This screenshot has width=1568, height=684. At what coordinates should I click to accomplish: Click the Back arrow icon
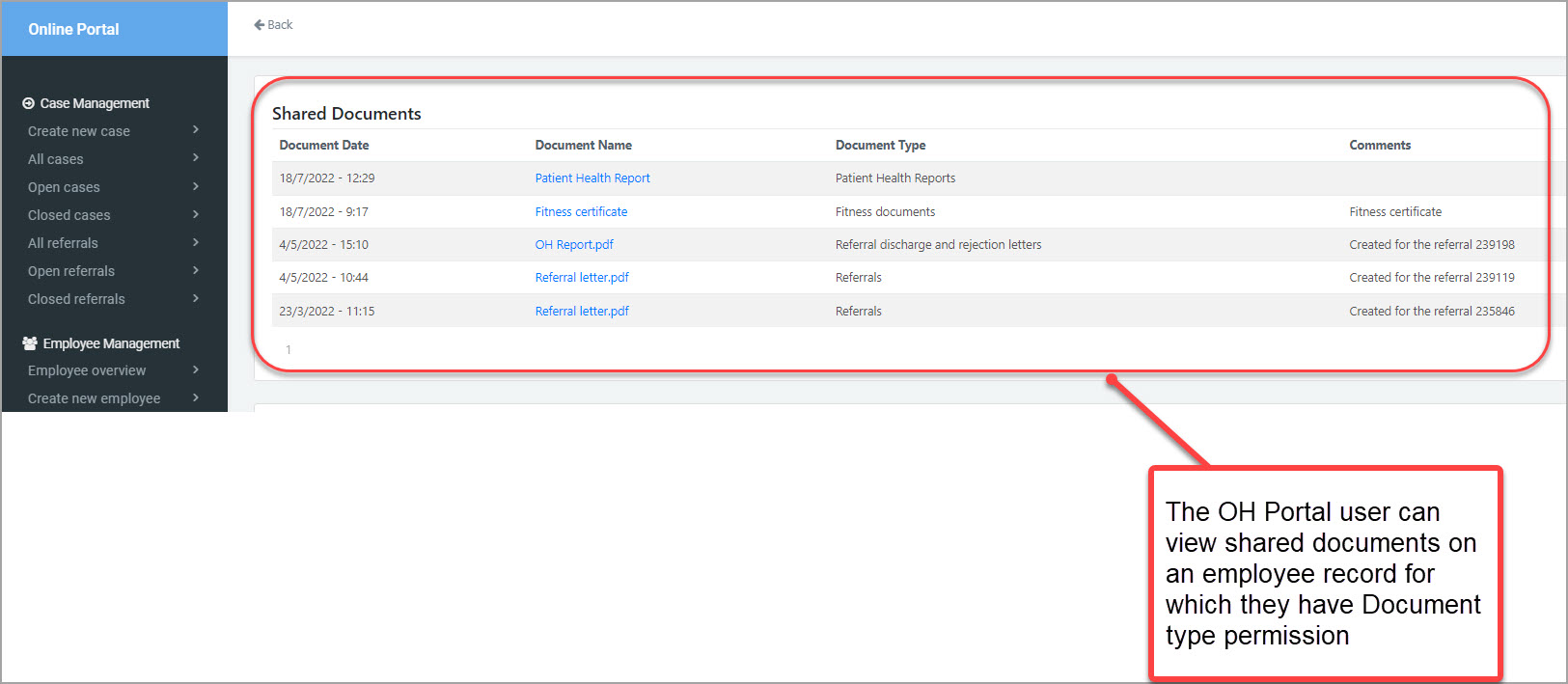[259, 25]
